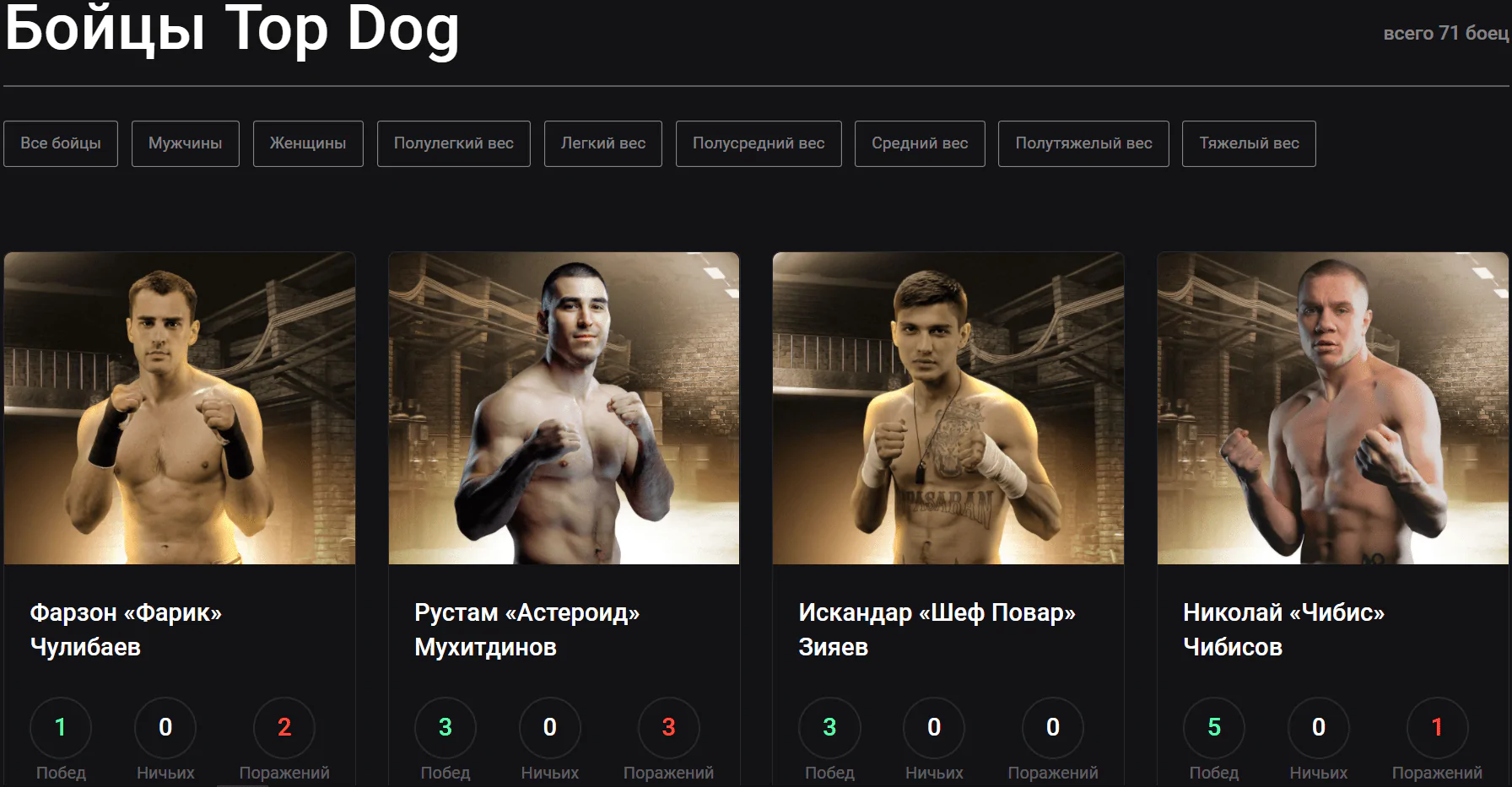Click the photo of Рустам Мухитдинов

[x=563, y=409]
